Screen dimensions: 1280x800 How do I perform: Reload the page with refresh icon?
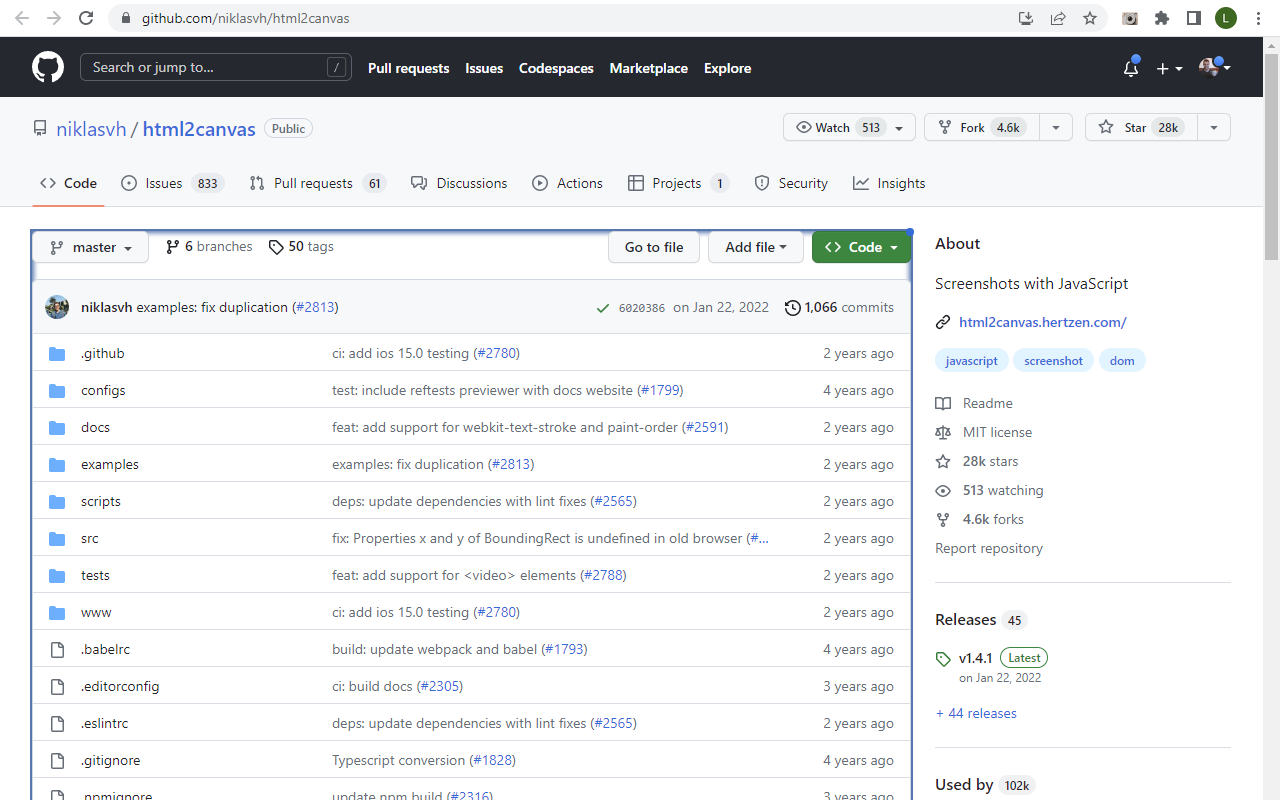pos(86,18)
